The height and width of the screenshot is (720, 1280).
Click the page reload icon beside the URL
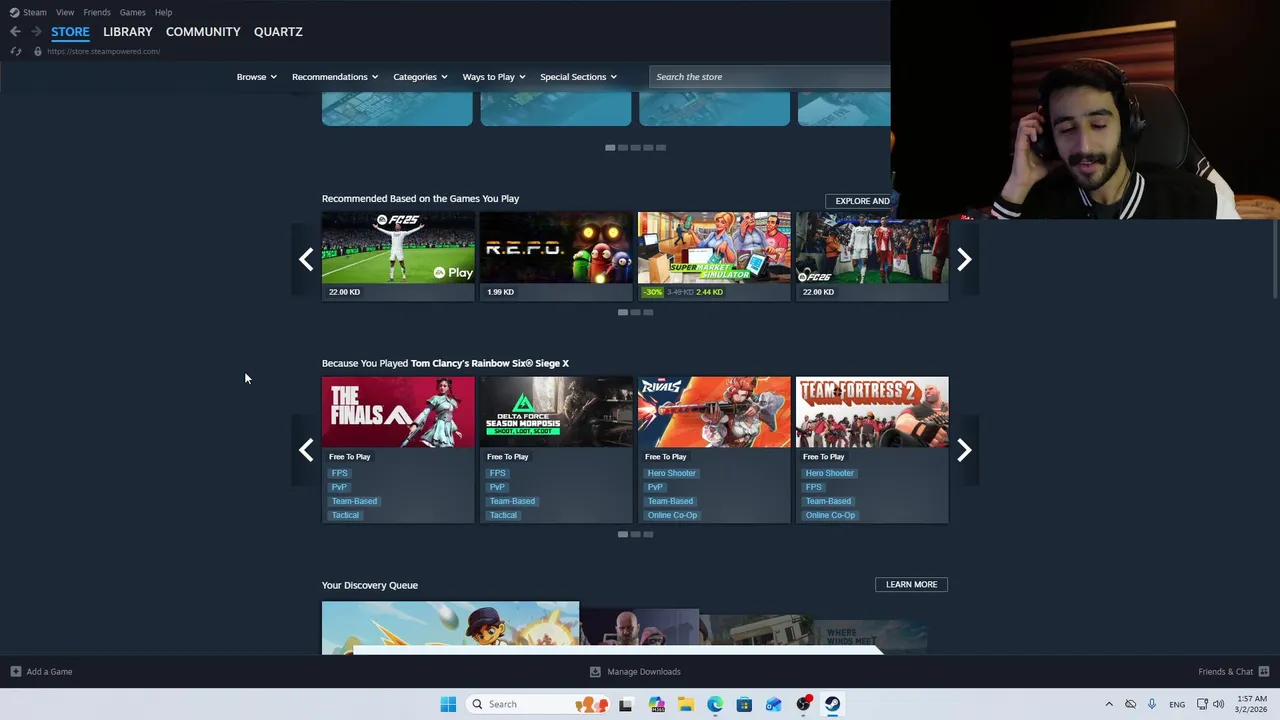click(16, 51)
